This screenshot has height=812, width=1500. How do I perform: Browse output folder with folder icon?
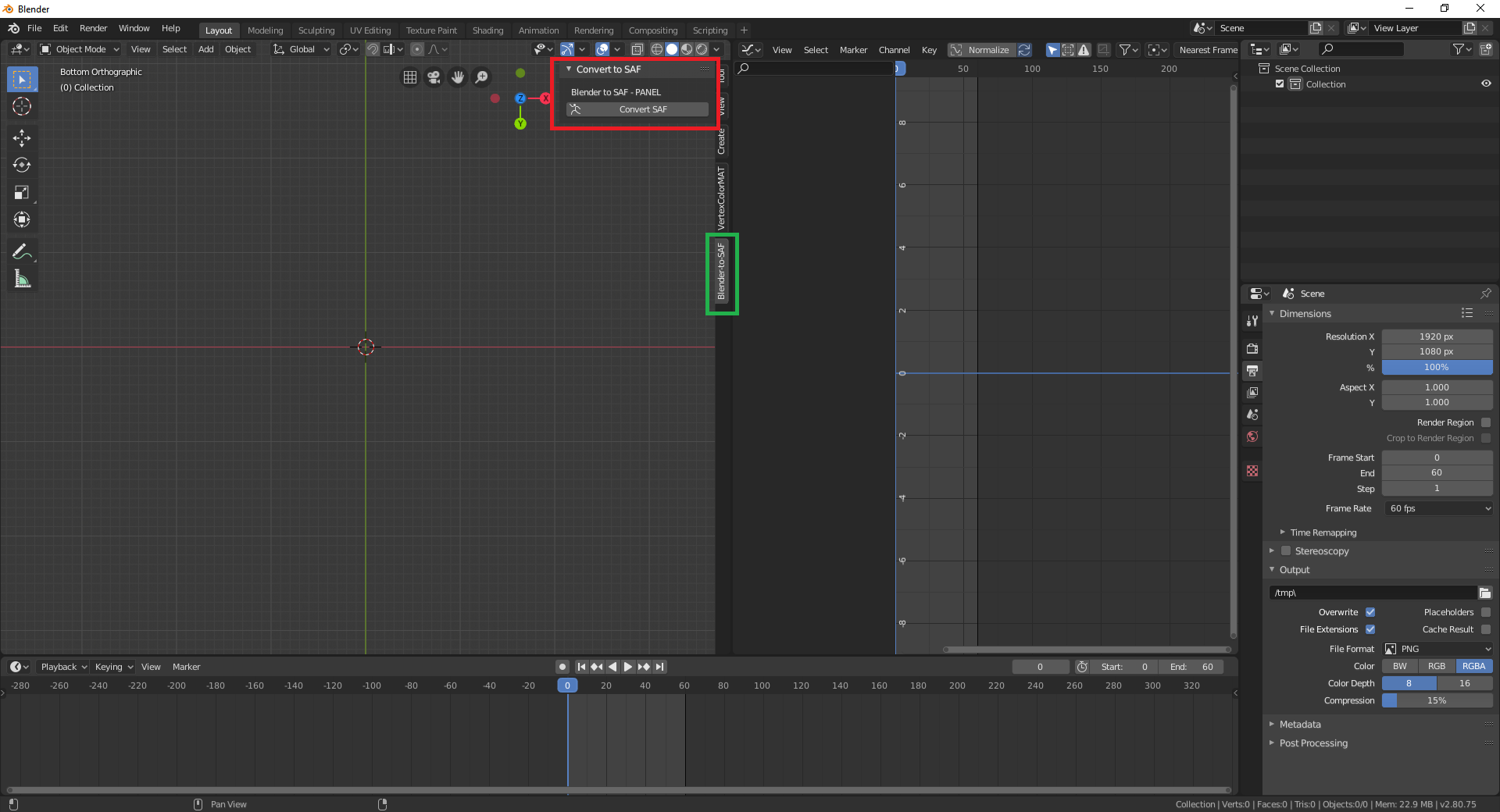click(1485, 593)
